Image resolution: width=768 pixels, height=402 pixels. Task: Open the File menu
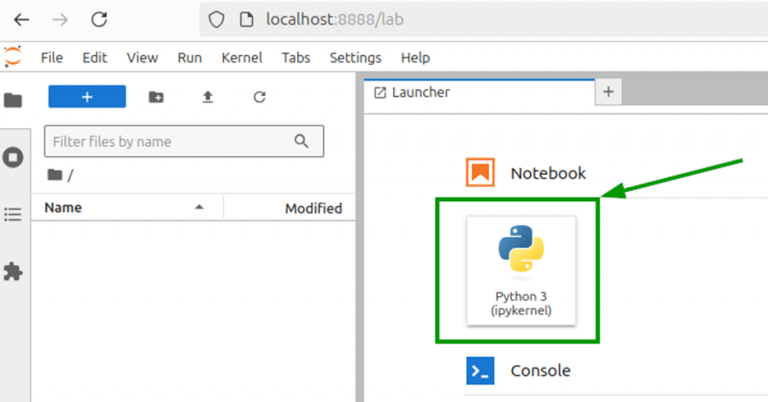(52, 58)
